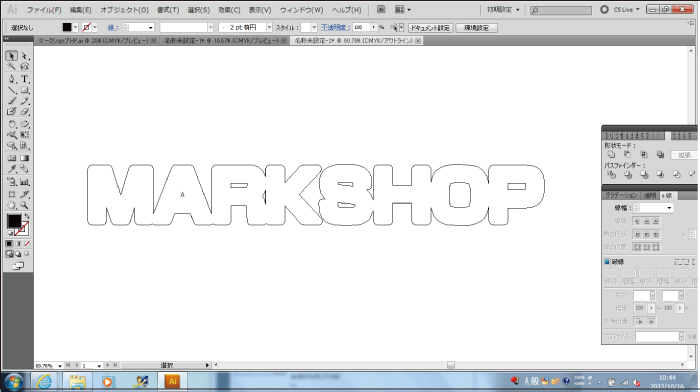The image size is (700, 392).
Task: Expand the 2 pt brush definition dropdown
Action: (x=269, y=28)
